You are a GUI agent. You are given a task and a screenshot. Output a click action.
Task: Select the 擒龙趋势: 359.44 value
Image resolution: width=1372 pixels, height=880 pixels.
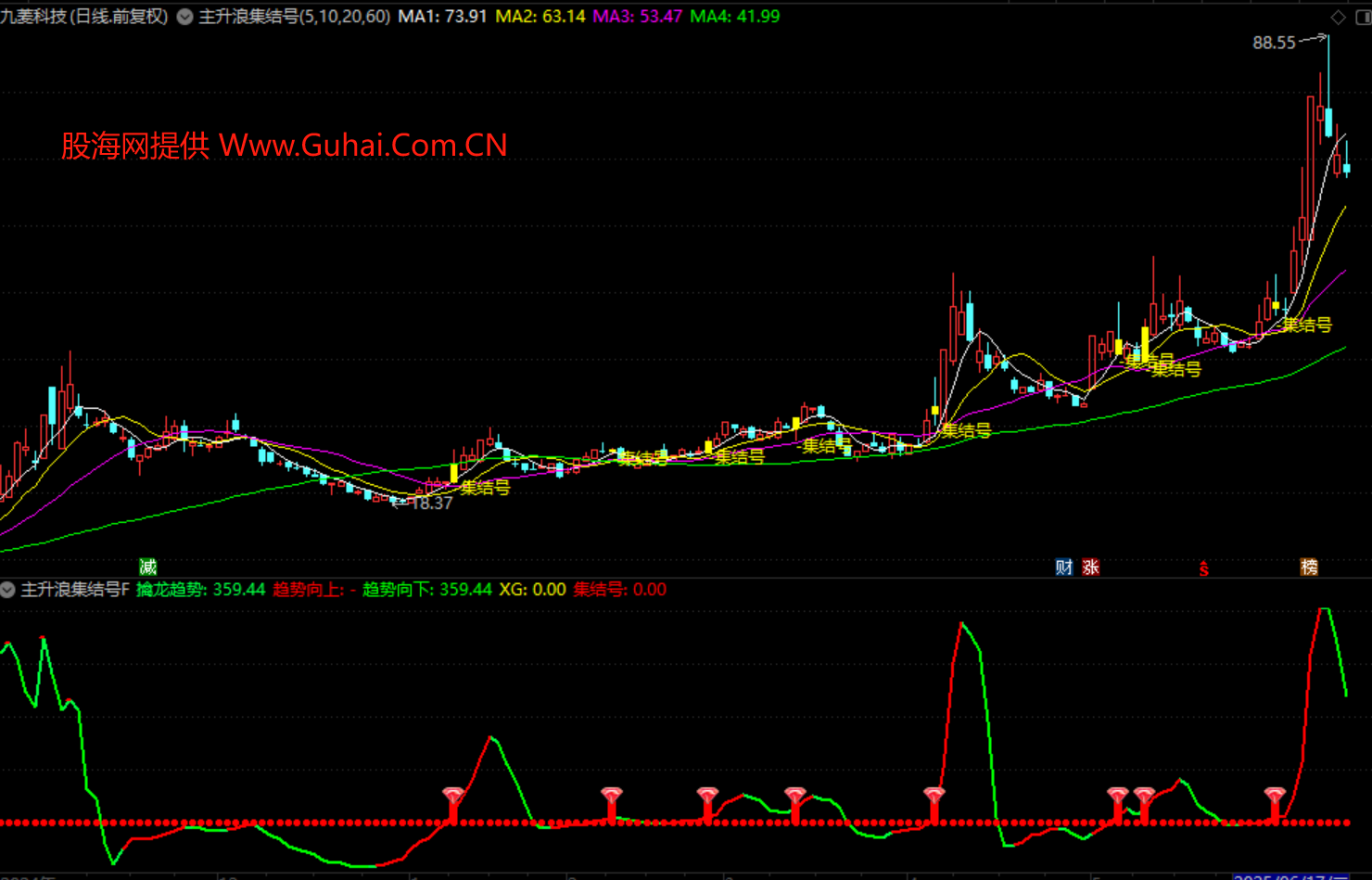pos(201,590)
